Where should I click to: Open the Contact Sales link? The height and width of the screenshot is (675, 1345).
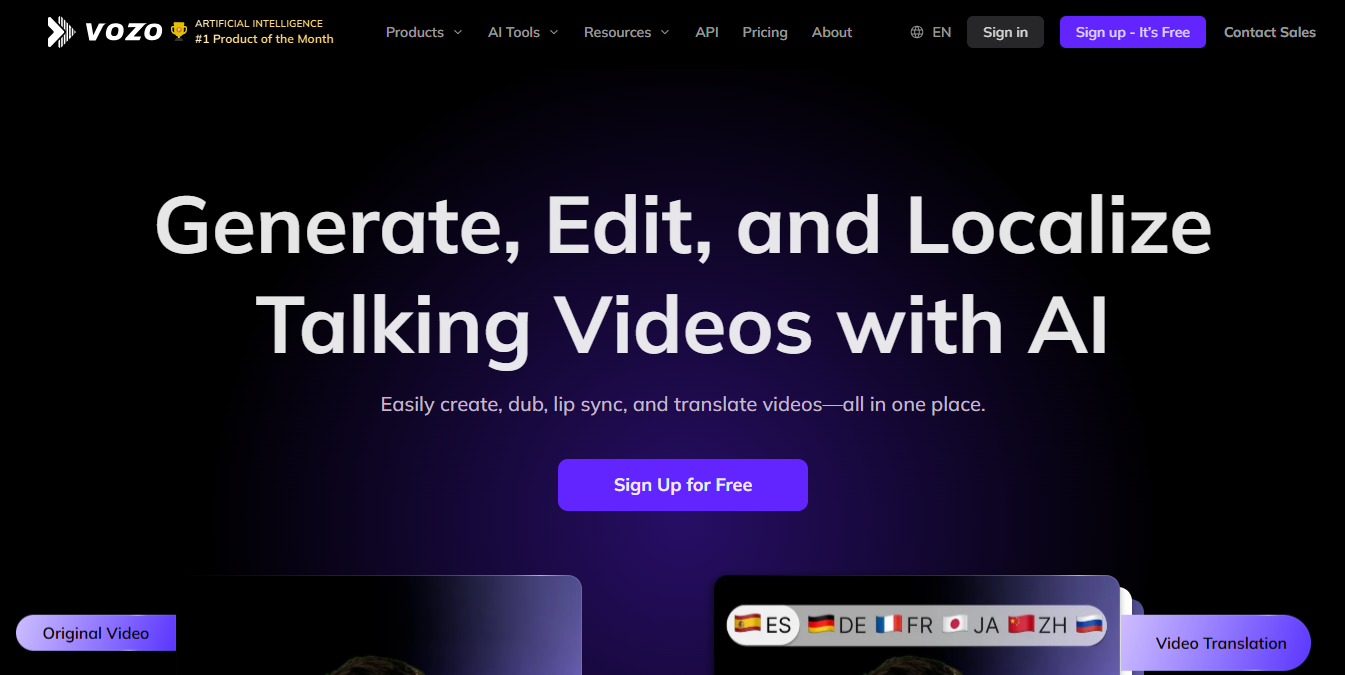tap(1270, 32)
